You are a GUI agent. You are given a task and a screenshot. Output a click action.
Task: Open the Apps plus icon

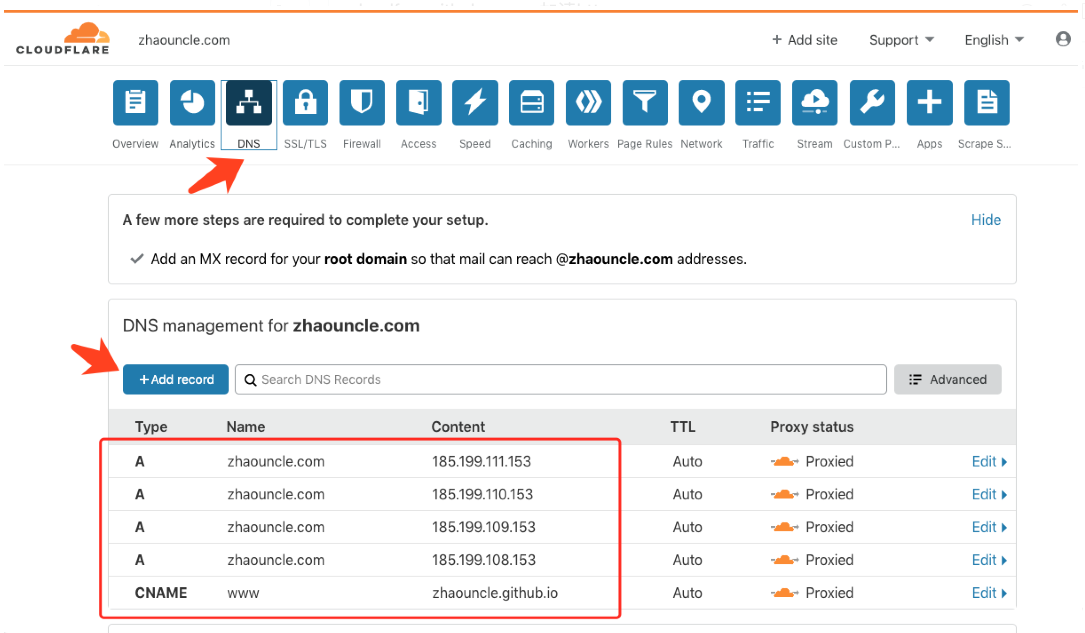929,103
